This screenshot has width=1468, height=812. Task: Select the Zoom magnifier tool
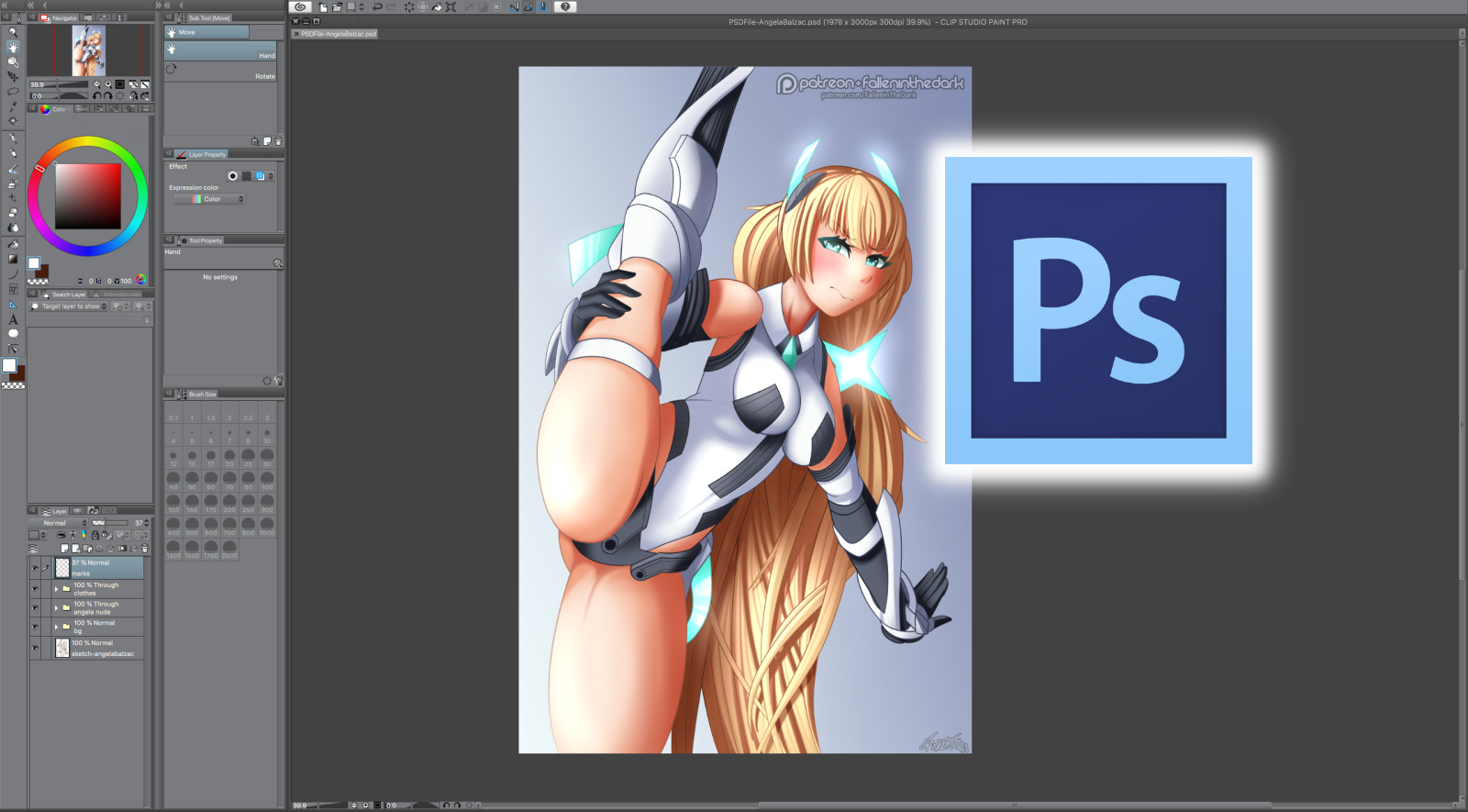(13, 31)
